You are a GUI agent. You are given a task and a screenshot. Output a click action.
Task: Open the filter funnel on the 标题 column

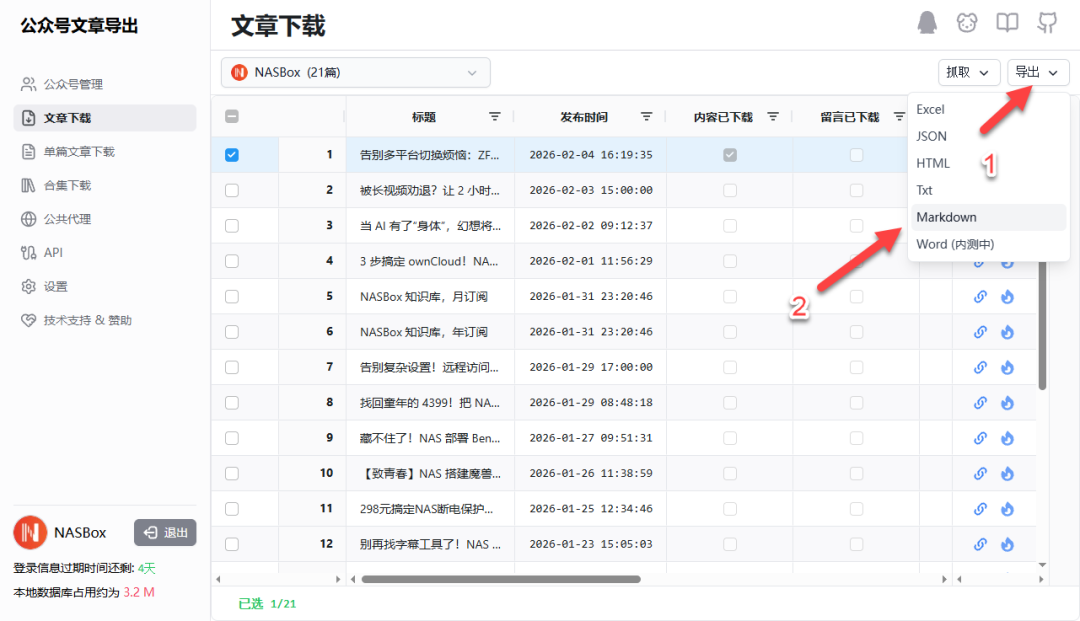(494, 116)
